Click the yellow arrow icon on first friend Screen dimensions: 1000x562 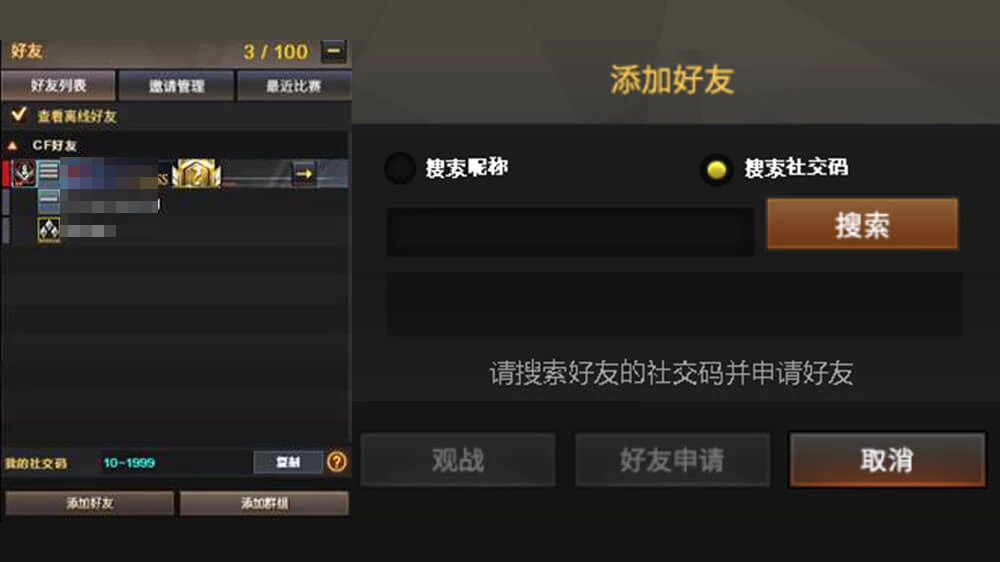(x=304, y=174)
